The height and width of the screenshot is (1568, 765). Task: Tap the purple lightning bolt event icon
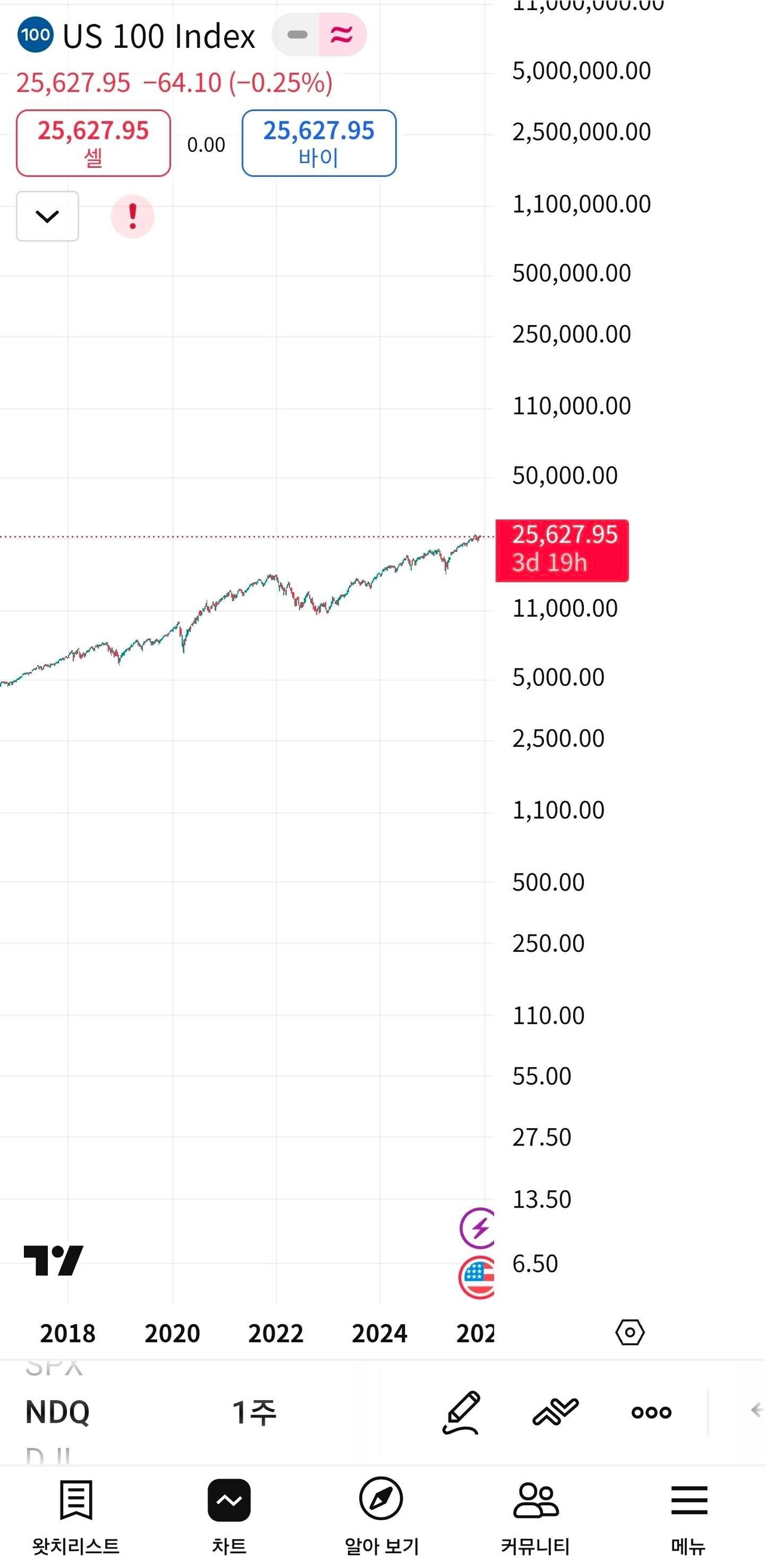point(478,1228)
